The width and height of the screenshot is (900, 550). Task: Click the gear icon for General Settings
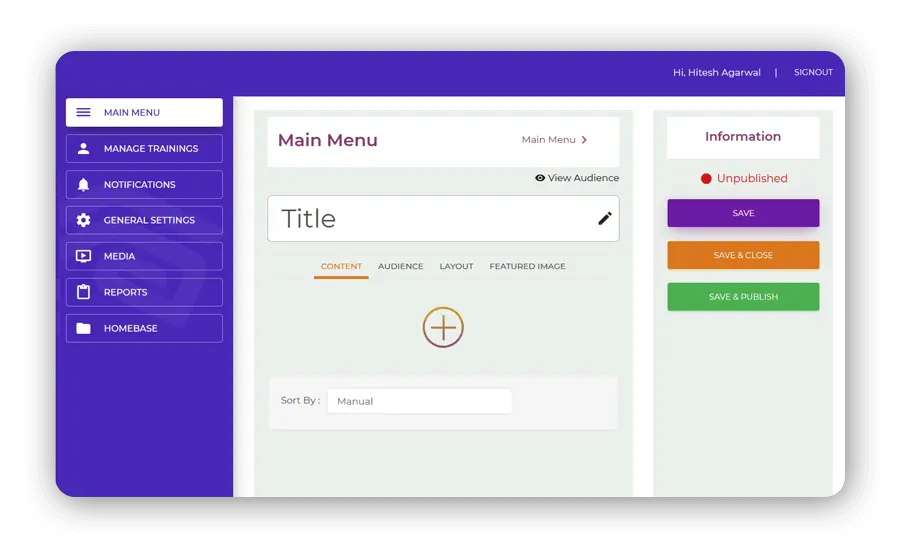coord(84,220)
